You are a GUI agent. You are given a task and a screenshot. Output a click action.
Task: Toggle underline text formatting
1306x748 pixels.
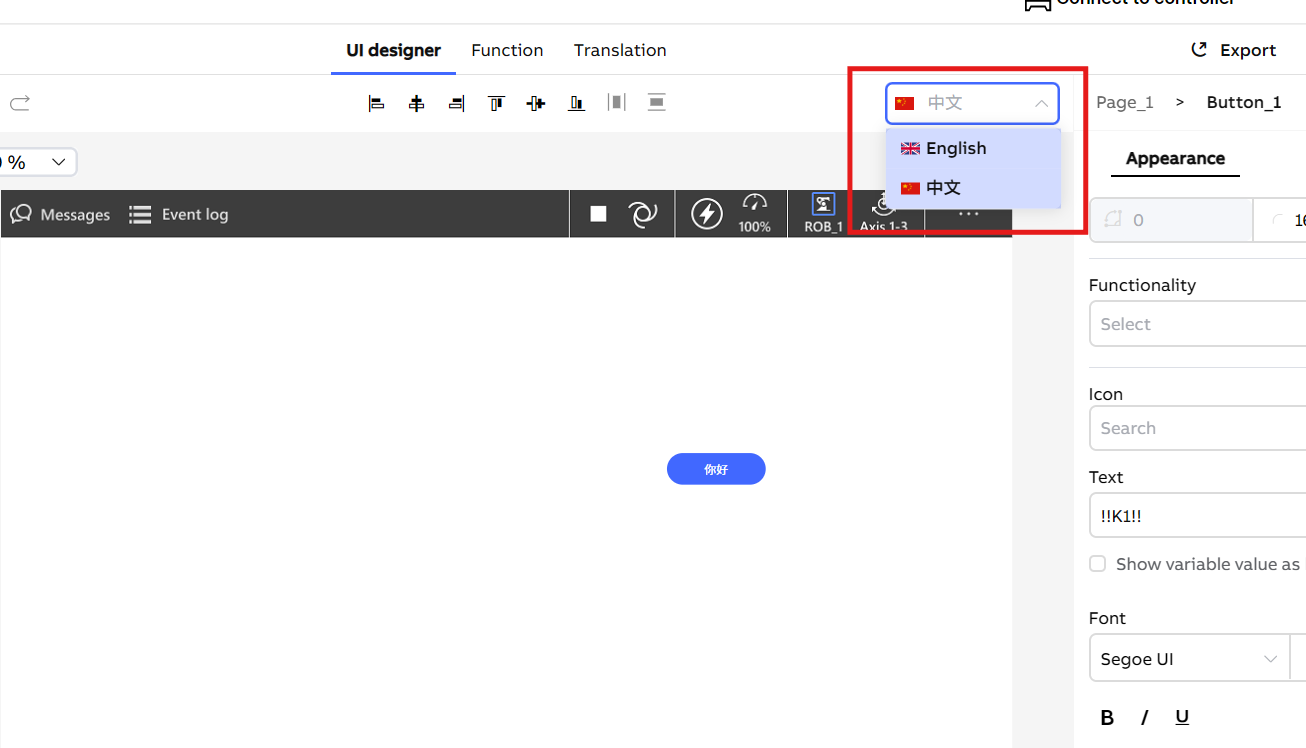(1182, 717)
